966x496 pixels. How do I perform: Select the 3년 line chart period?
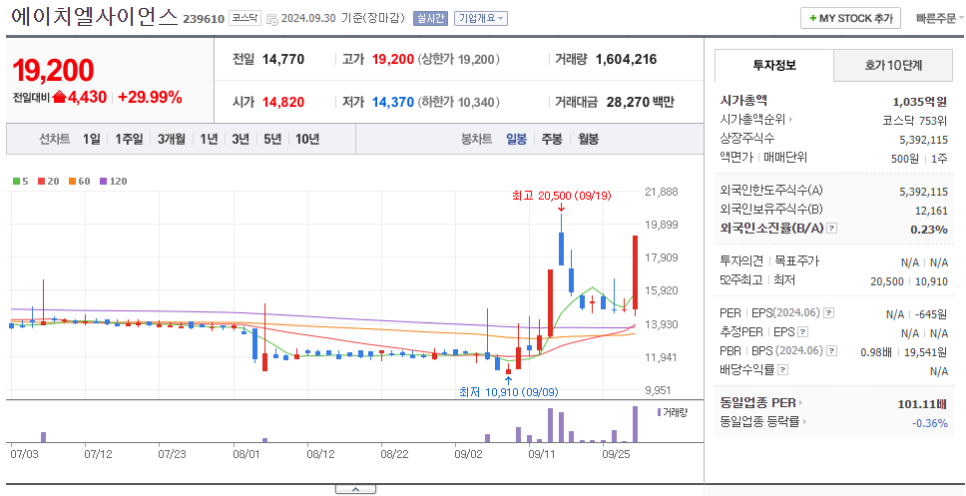[x=240, y=139]
